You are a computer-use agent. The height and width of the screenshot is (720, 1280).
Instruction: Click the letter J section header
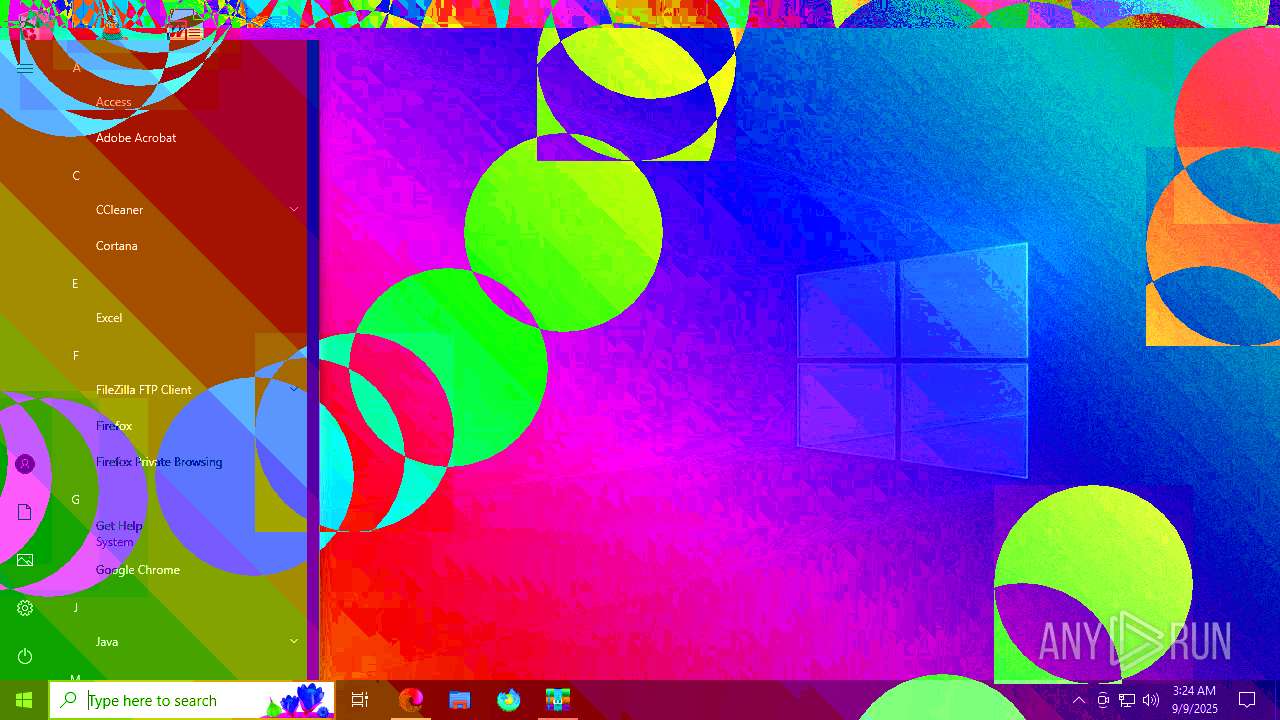[x=75, y=608]
